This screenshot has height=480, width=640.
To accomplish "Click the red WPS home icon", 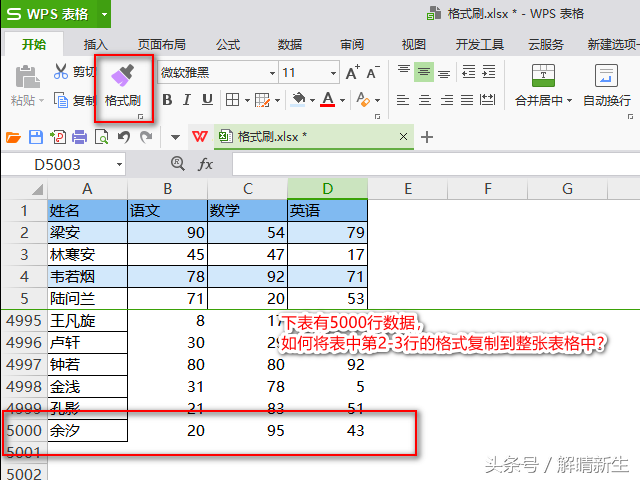I will [x=200, y=136].
